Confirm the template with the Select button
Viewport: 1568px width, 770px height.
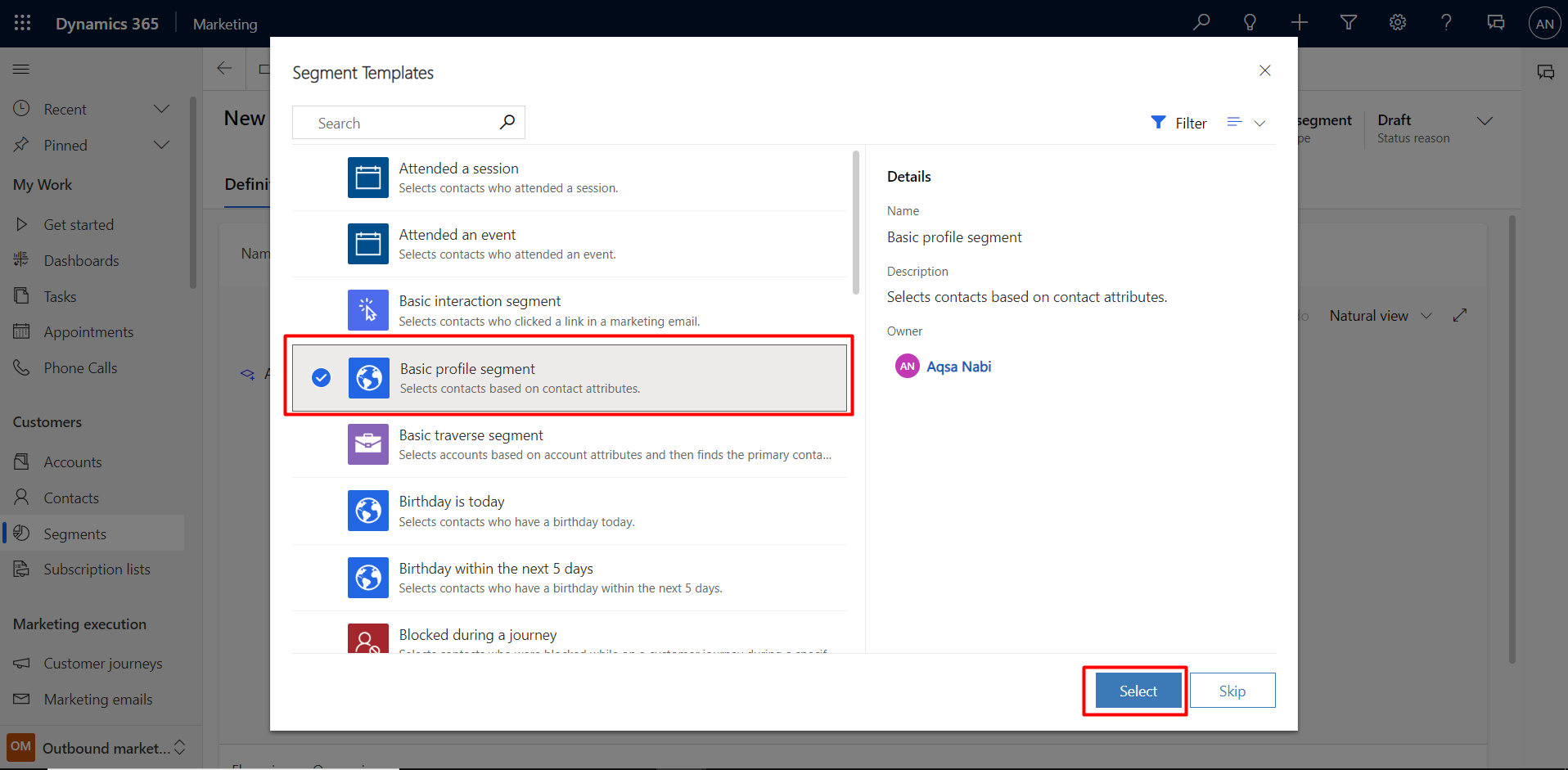click(x=1136, y=690)
